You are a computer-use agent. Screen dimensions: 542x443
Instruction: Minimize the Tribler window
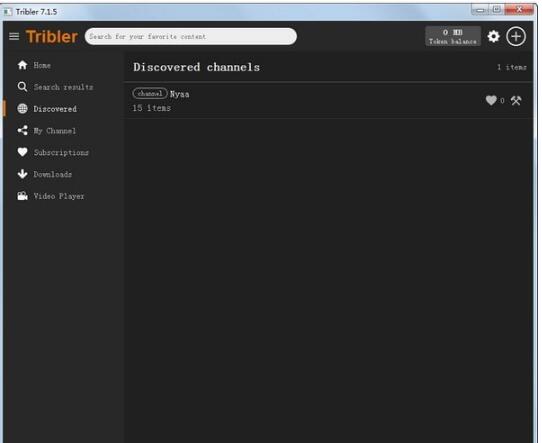tap(480, 10)
